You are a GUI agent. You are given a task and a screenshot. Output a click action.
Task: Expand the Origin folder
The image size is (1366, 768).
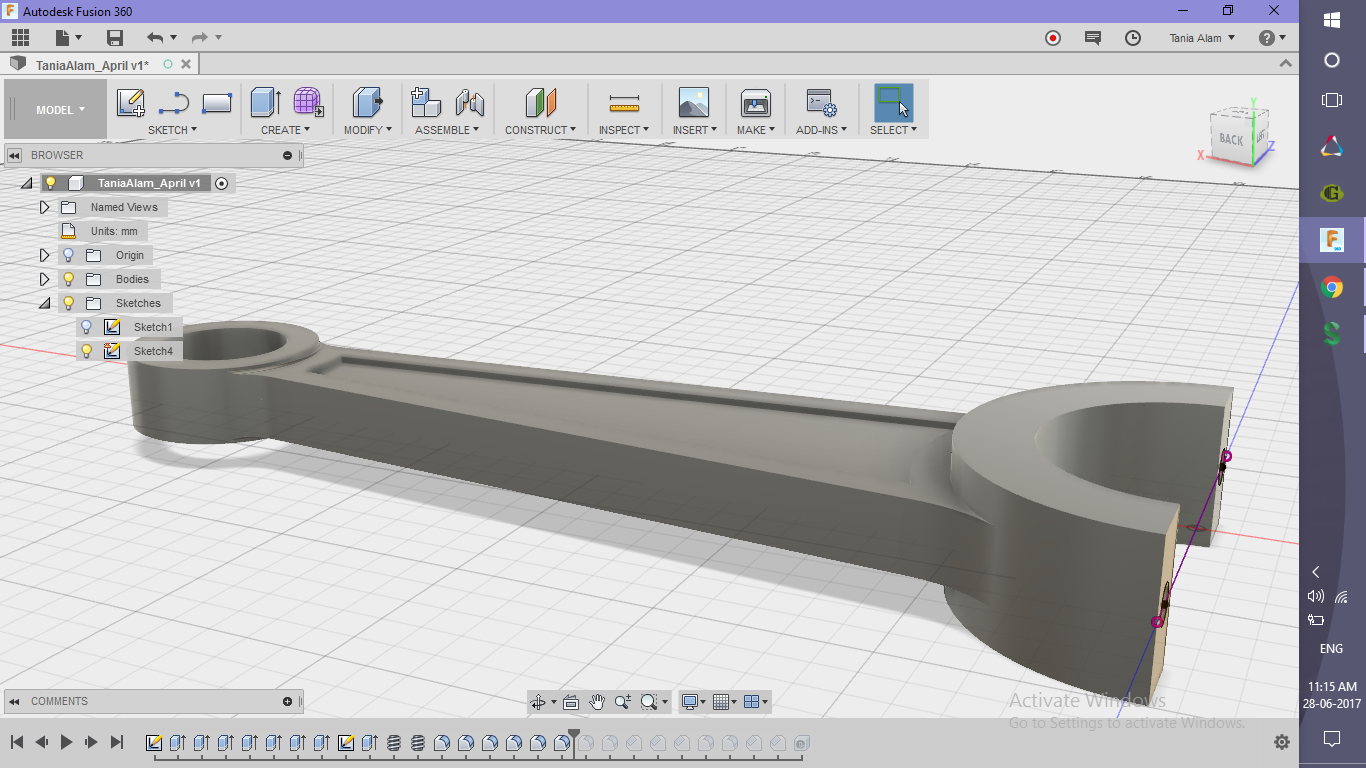pos(44,255)
